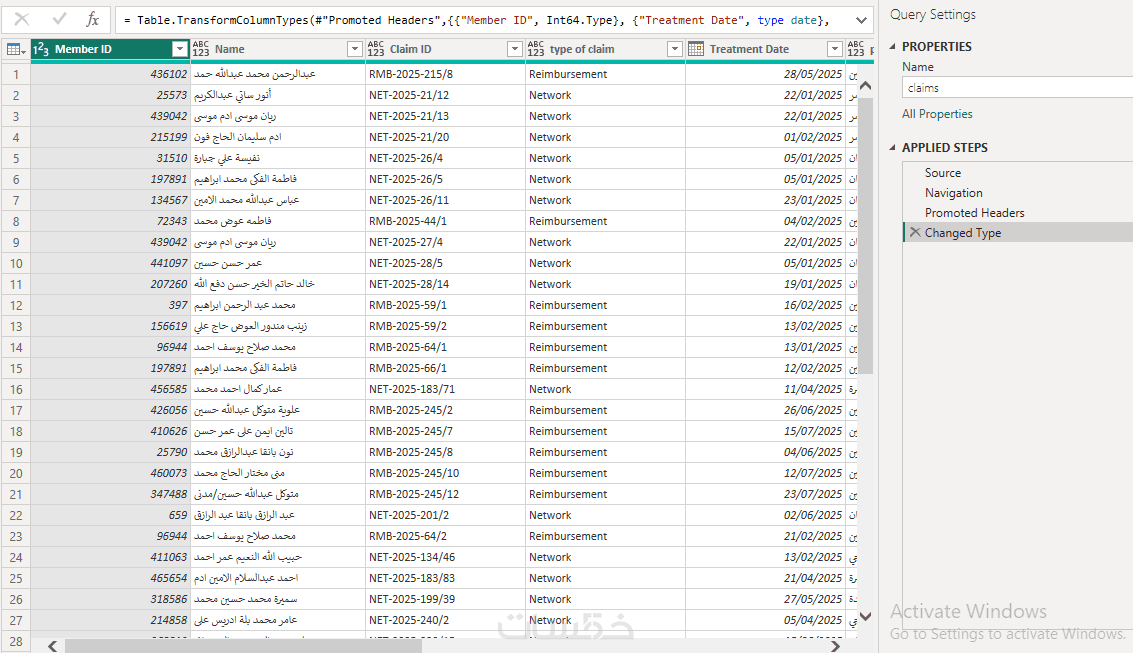Click horizontal scrollbar right arrow
This screenshot has width=1133, height=653.
click(835, 646)
